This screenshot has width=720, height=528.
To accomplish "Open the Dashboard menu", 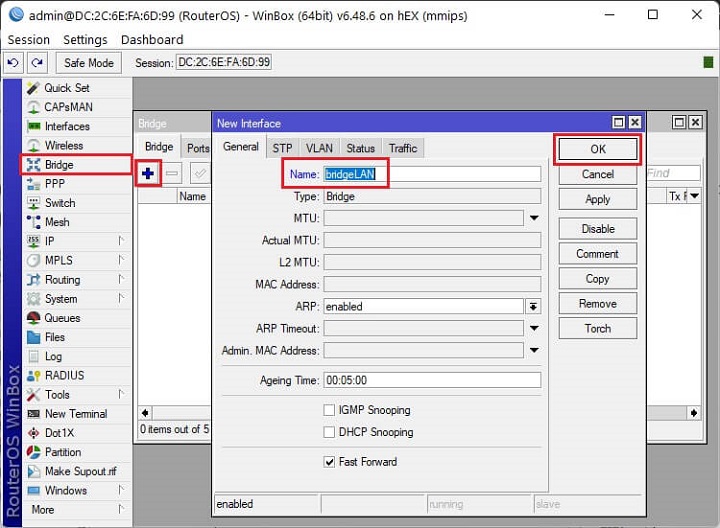I will (152, 40).
